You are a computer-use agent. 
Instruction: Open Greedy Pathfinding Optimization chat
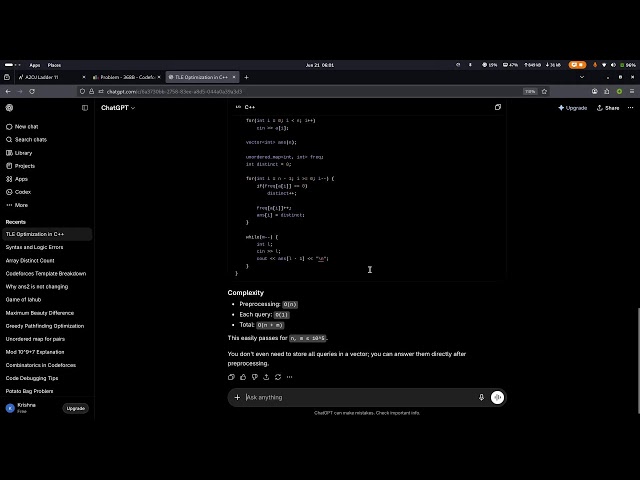tap(47, 326)
